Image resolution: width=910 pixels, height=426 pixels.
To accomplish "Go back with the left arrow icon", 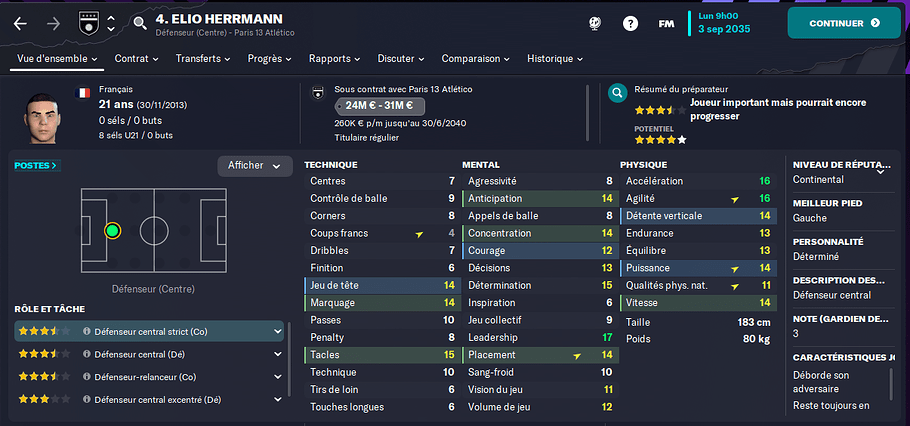I will tap(20, 24).
